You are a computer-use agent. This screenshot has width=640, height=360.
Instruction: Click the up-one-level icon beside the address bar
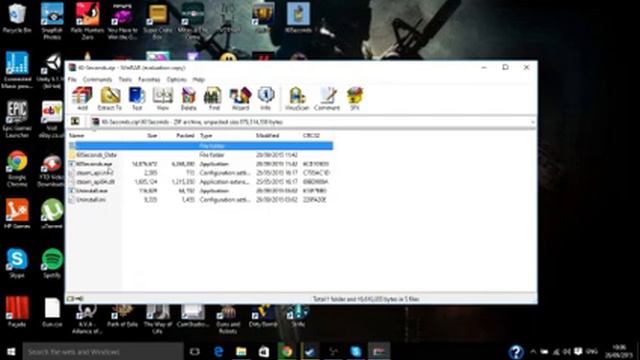[75, 121]
